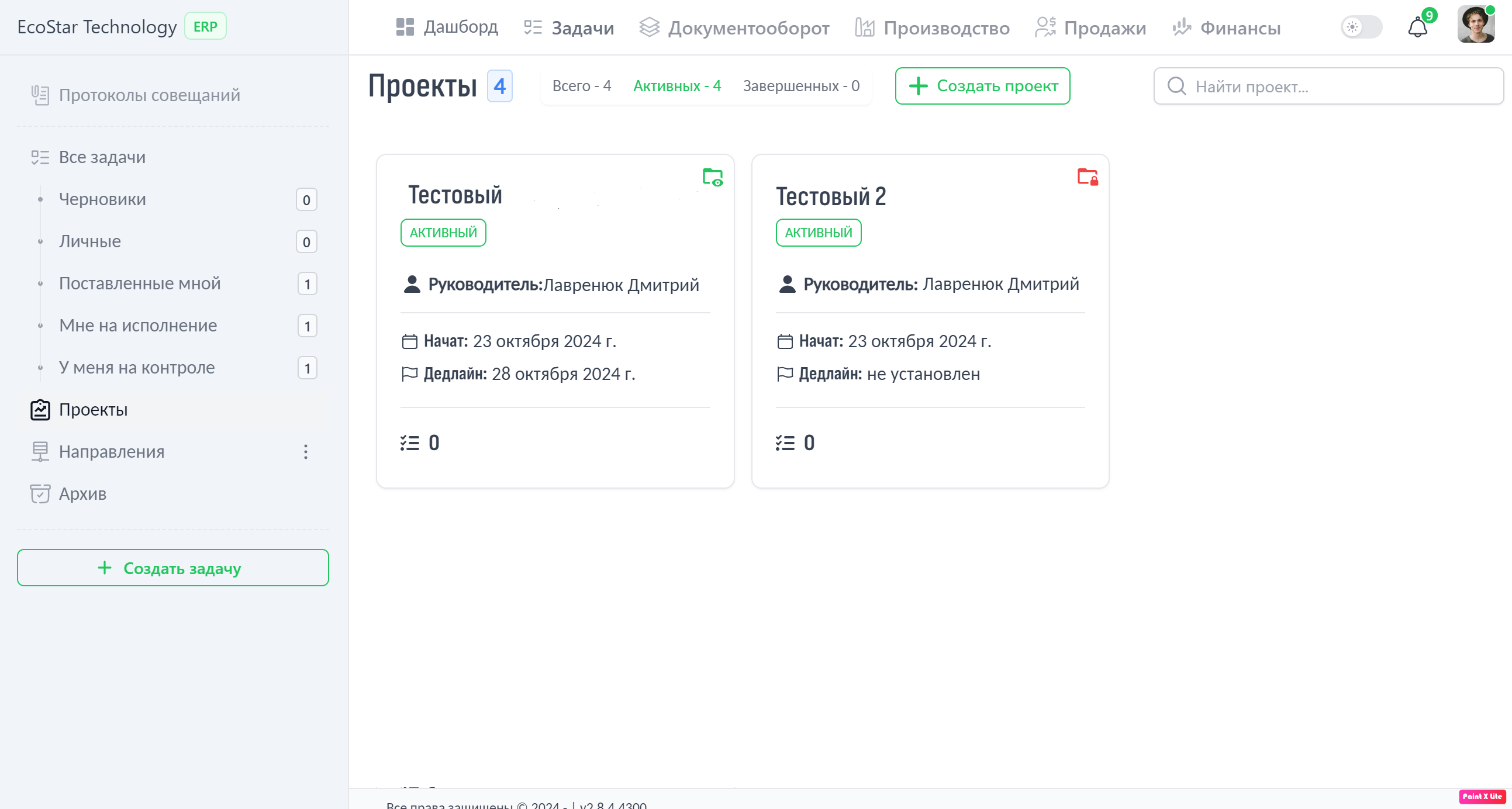
Task: Open the three-dot menu next to Направления
Action: (x=305, y=452)
